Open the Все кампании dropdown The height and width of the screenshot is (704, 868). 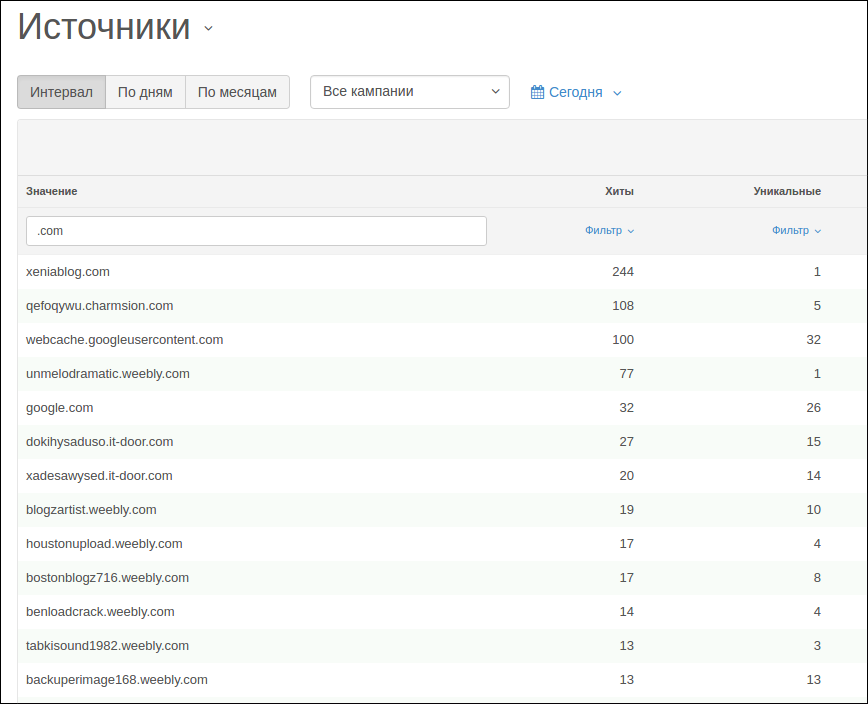click(410, 92)
